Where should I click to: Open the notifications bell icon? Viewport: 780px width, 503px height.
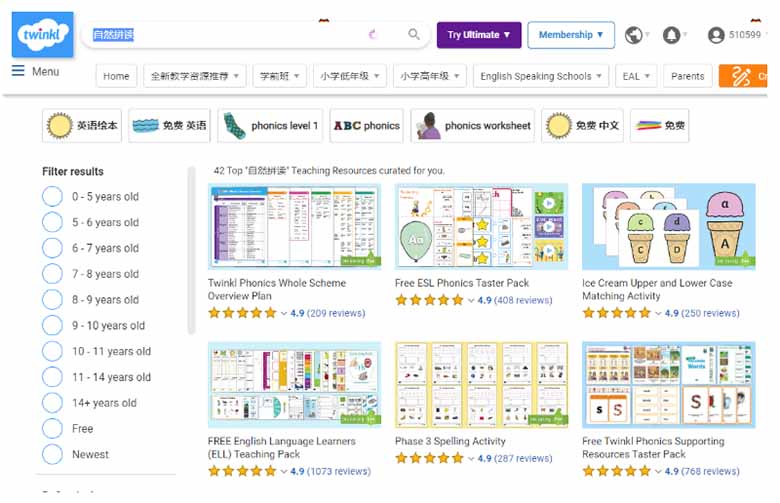672,35
